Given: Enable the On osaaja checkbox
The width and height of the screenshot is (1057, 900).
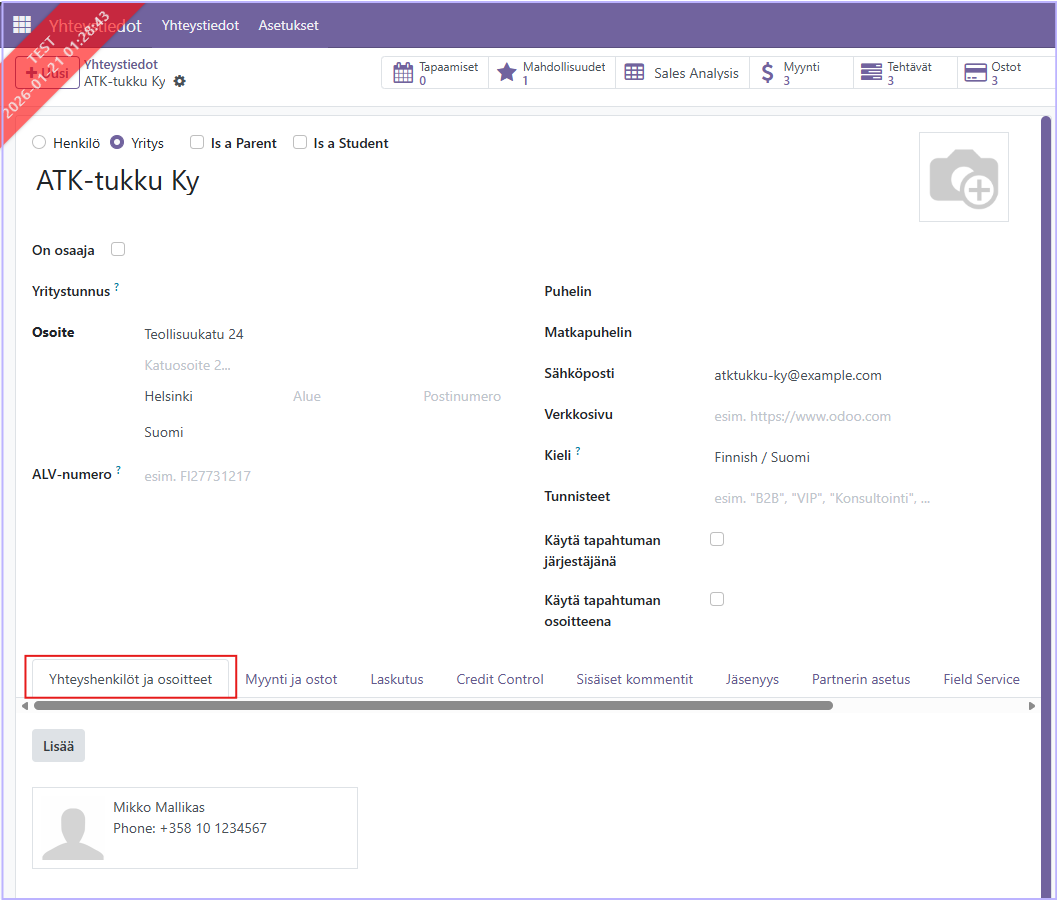Looking at the screenshot, I should 118,249.
